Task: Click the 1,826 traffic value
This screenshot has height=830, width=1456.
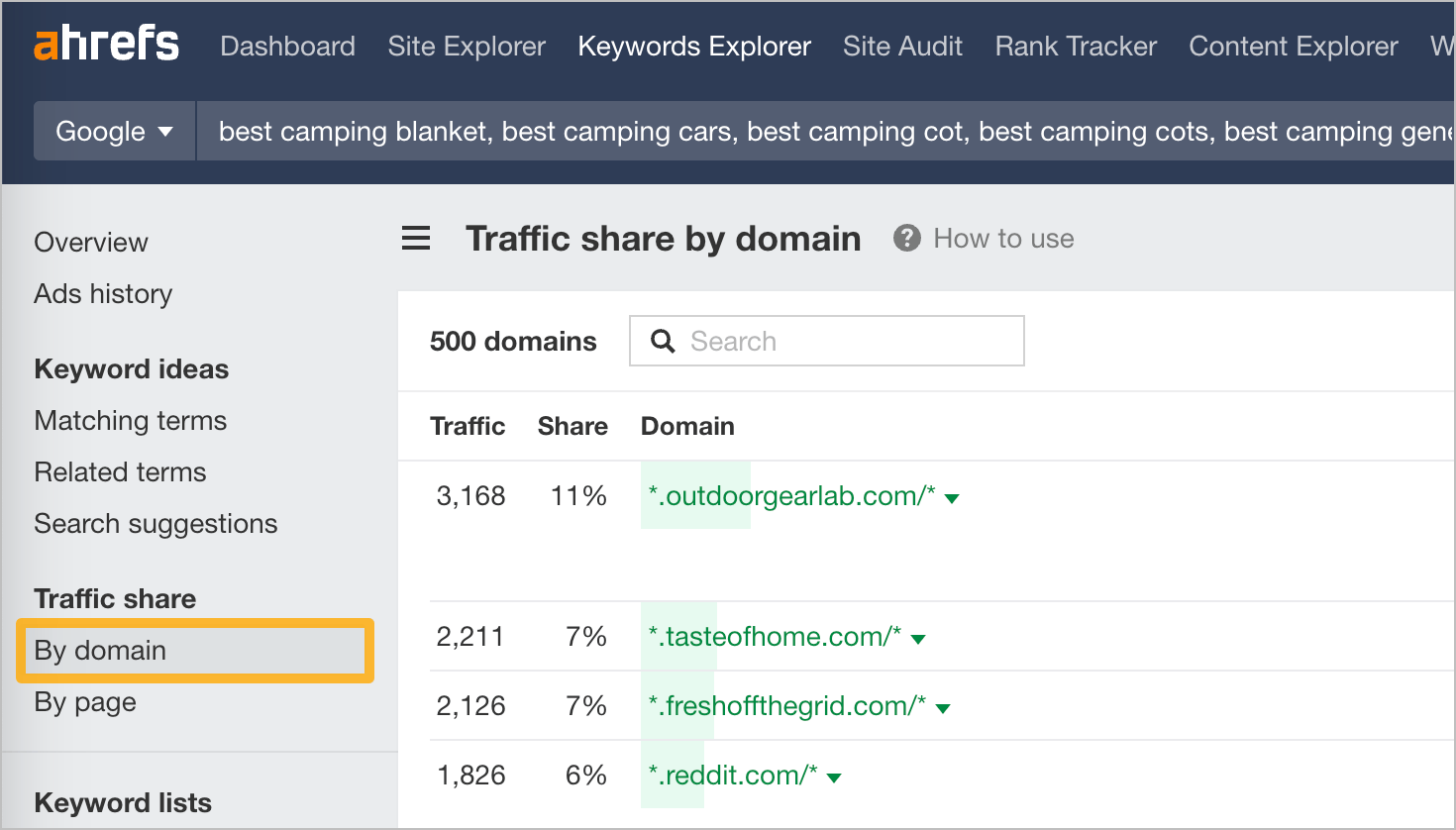Action: tap(470, 775)
